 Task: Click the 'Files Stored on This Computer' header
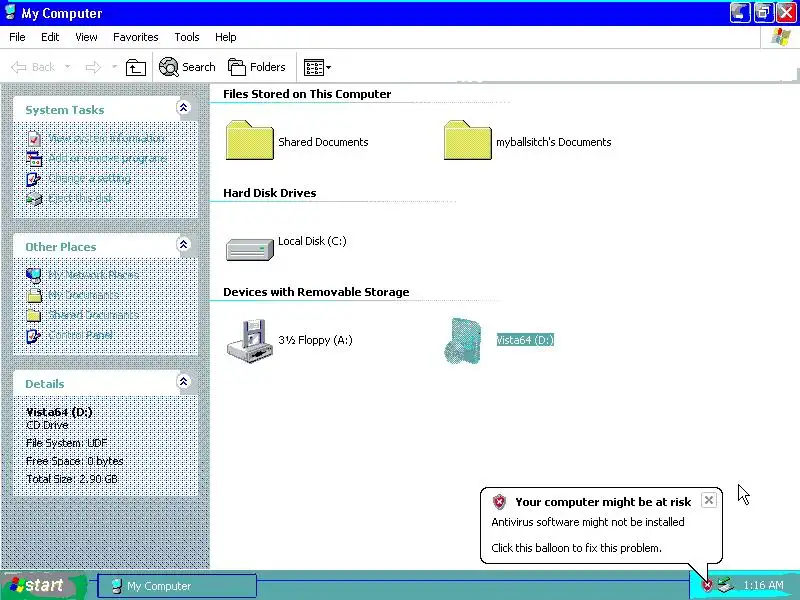(x=307, y=94)
